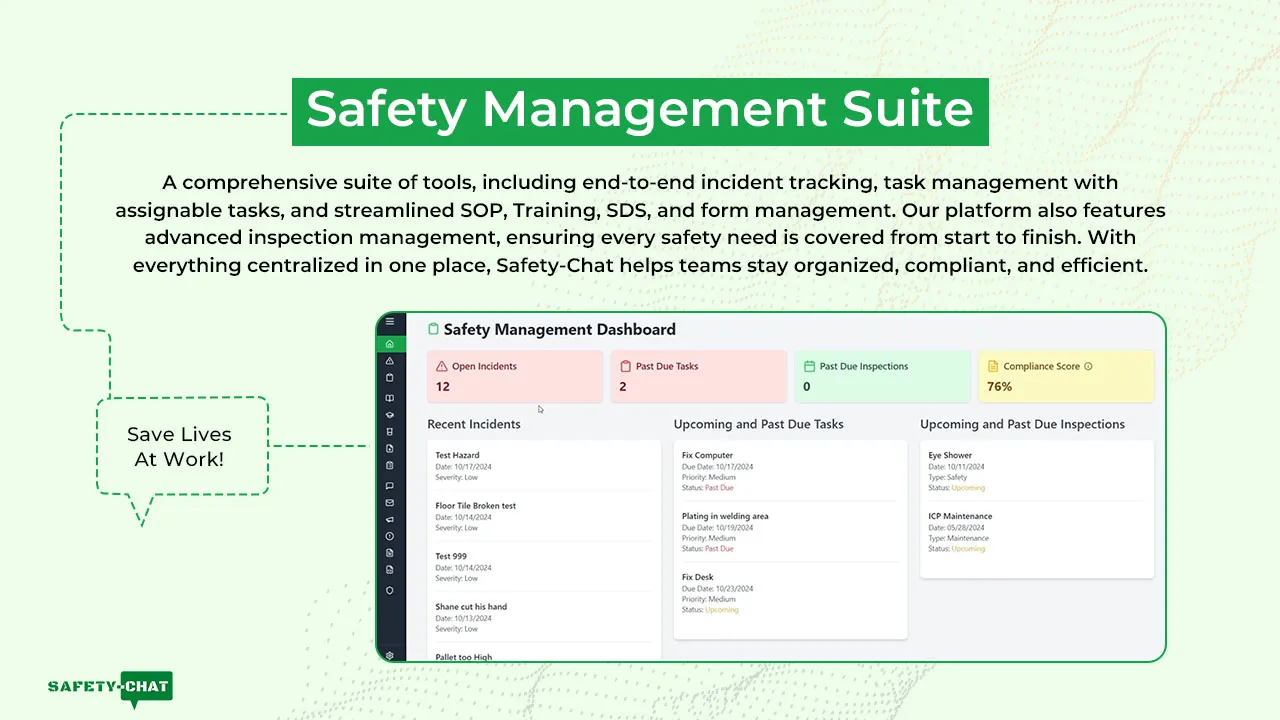Open the book icon in the sidebar
1280x720 pixels.
pyautogui.click(x=390, y=398)
